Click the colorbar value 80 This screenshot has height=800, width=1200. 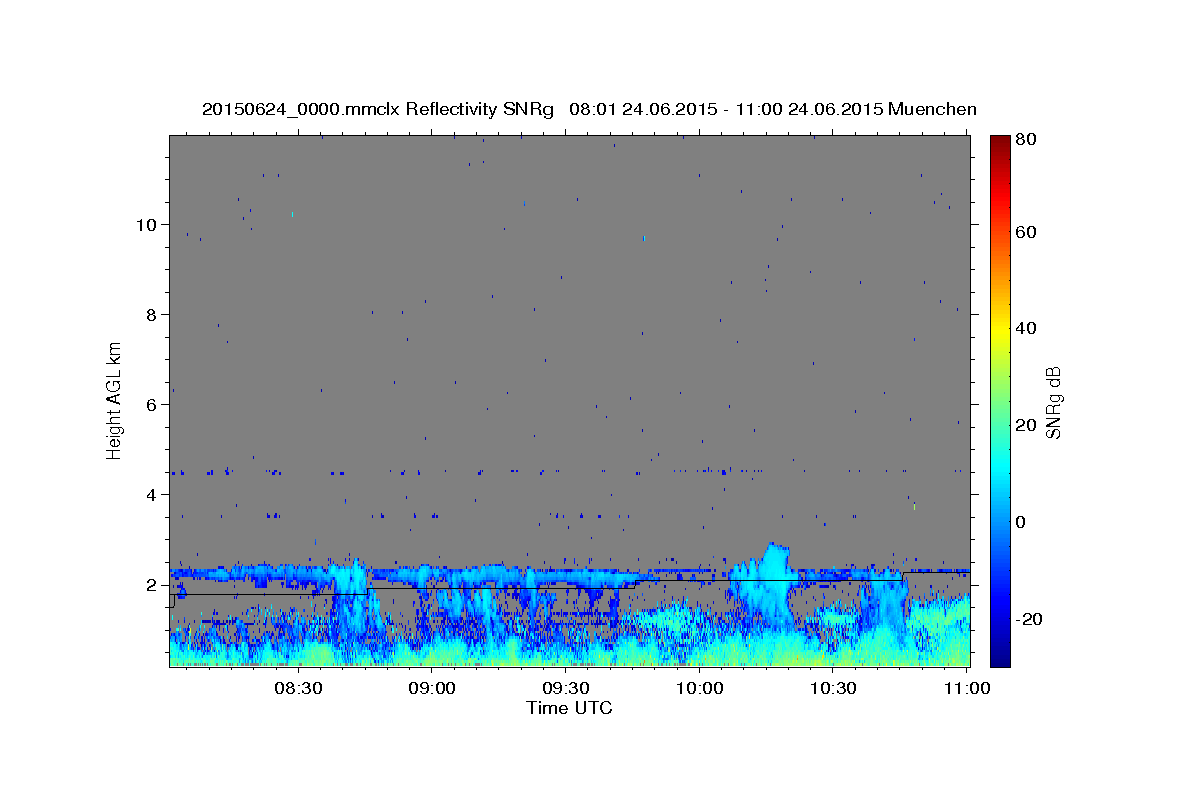[1025, 140]
